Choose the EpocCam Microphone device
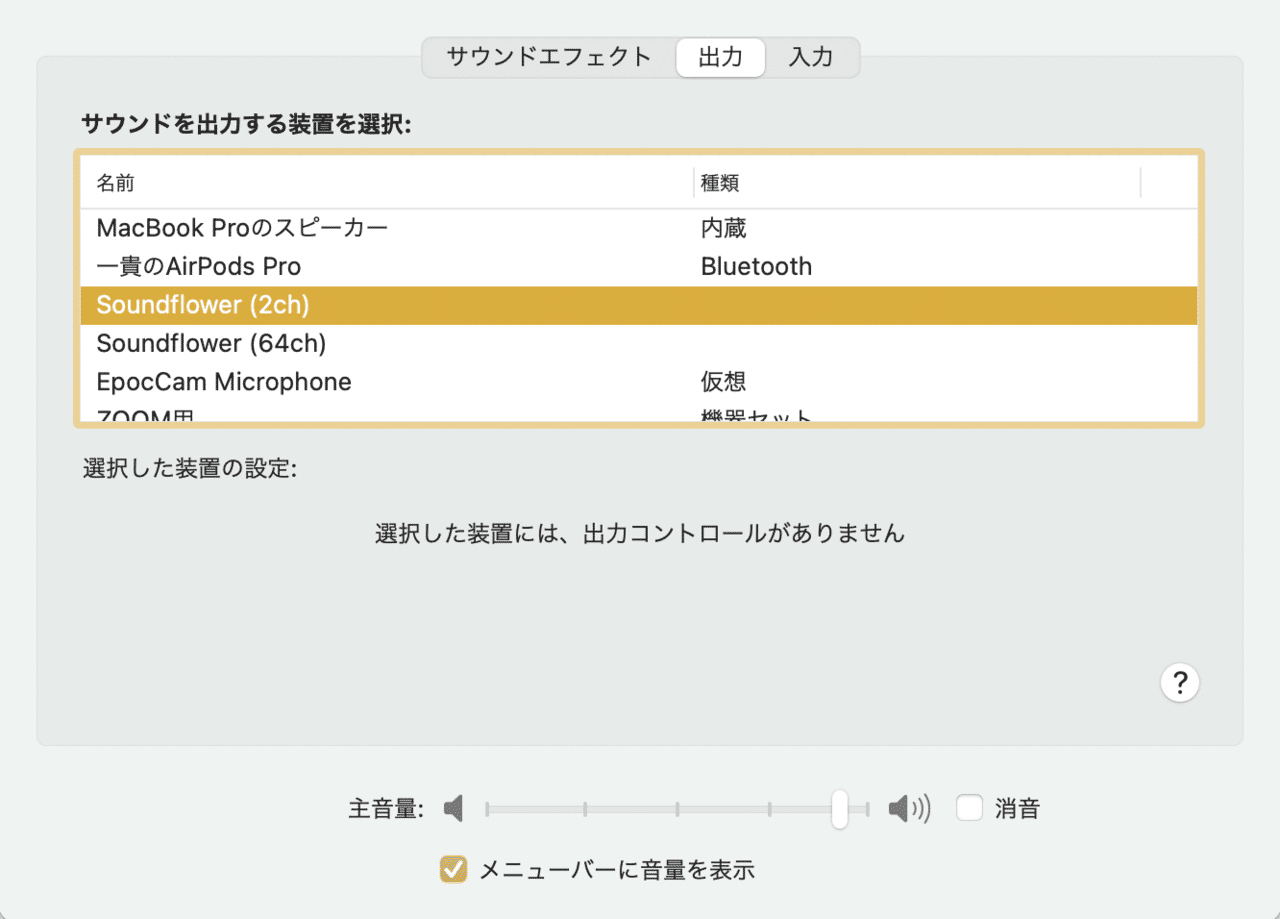The image size is (1280, 919). pyautogui.click(x=224, y=381)
